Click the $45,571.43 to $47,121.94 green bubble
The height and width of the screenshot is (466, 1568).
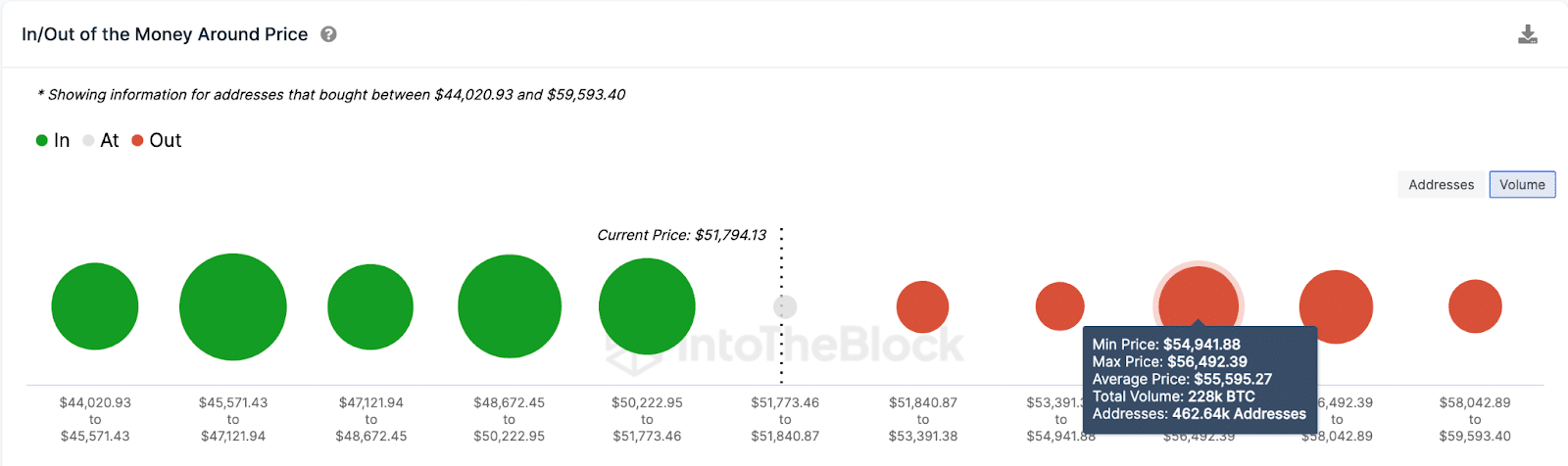(x=233, y=306)
